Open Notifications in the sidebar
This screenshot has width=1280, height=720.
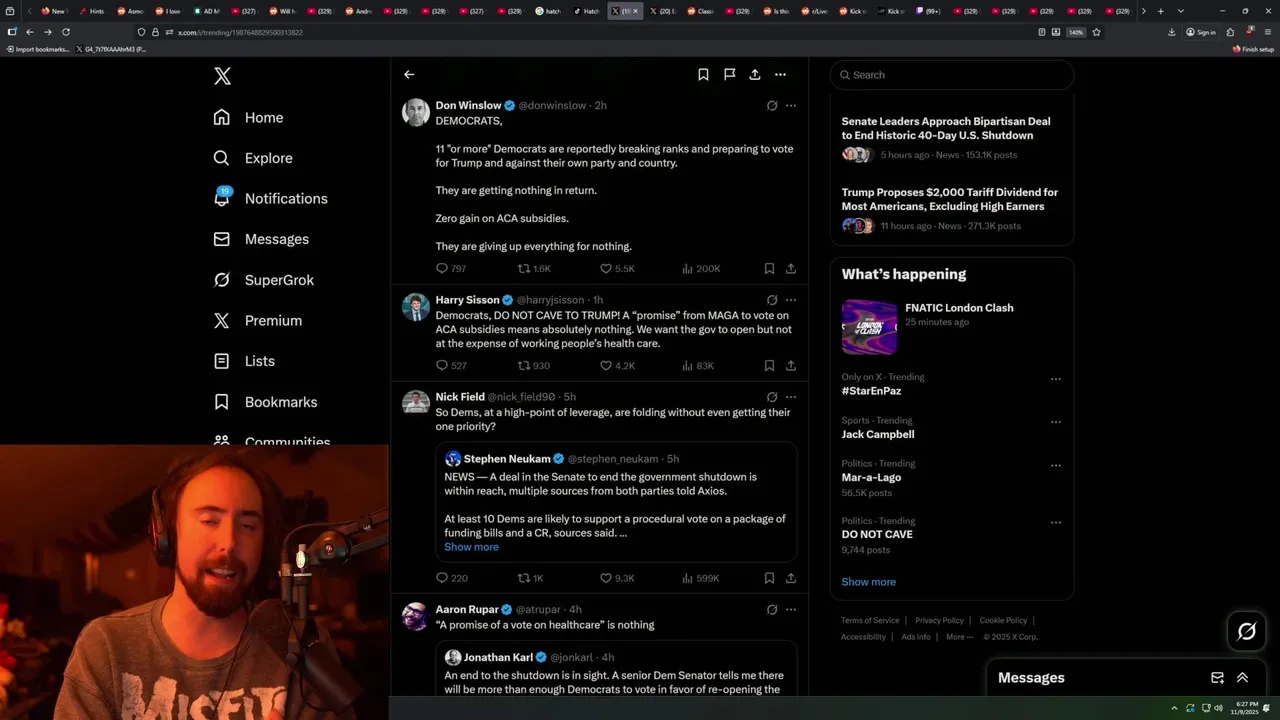point(270,198)
